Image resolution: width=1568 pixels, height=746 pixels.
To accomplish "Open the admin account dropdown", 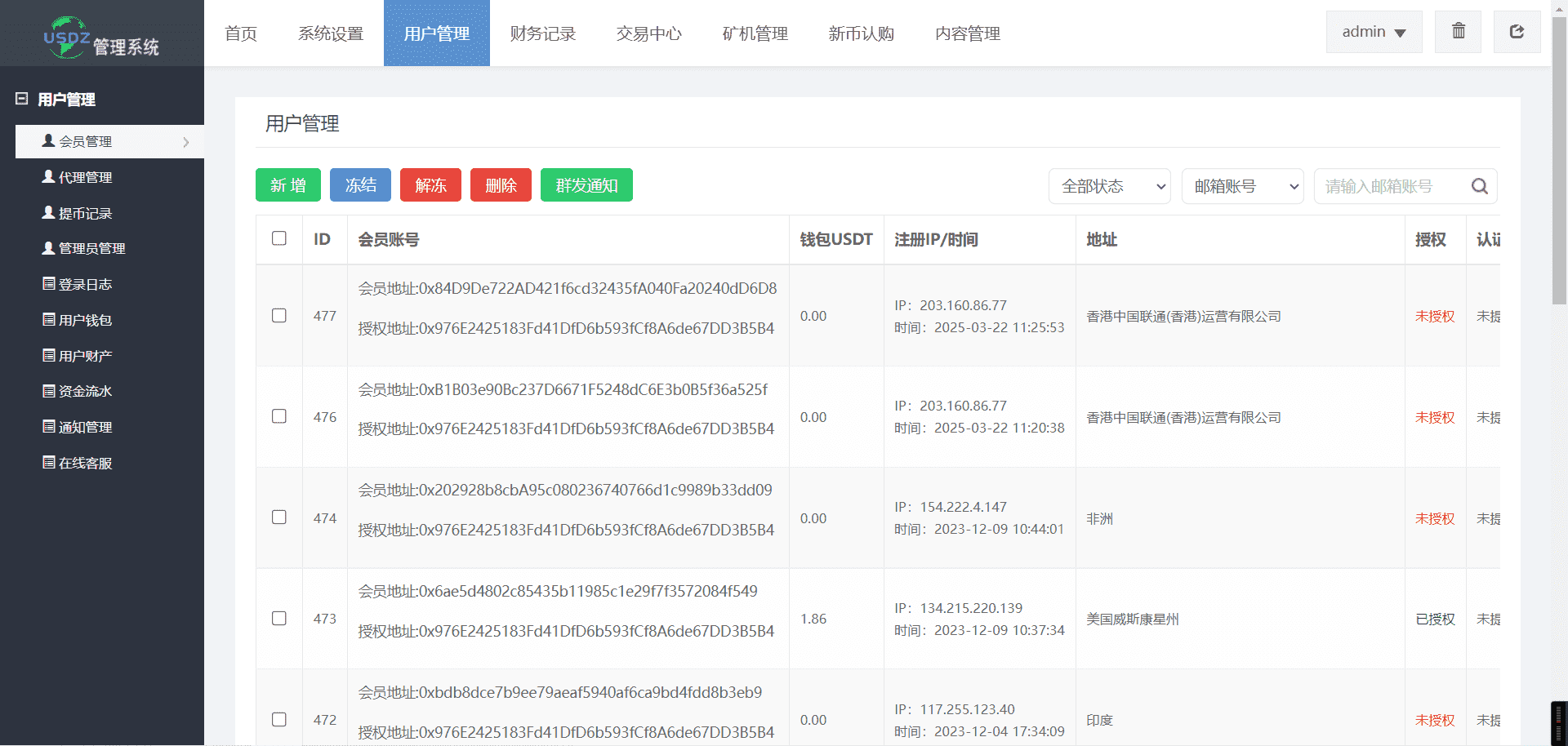I will (x=1374, y=32).
